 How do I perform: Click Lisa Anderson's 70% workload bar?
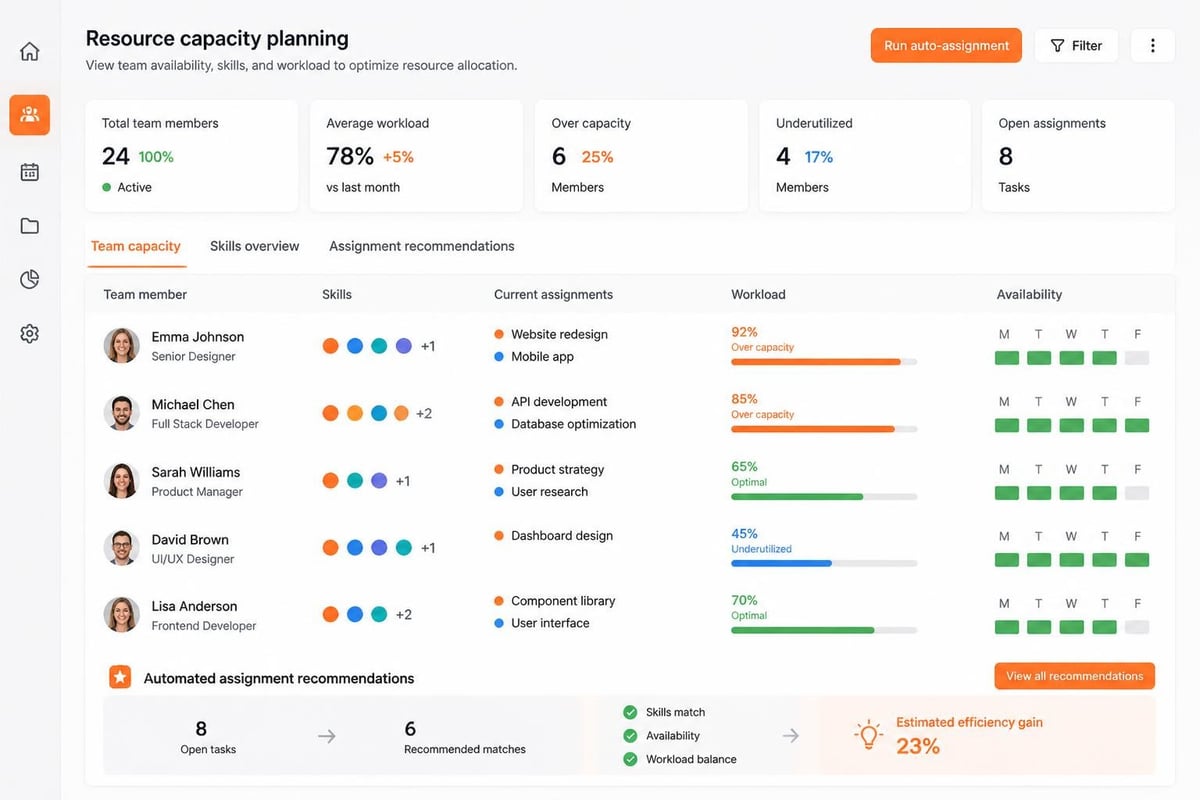click(x=824, y=630)
